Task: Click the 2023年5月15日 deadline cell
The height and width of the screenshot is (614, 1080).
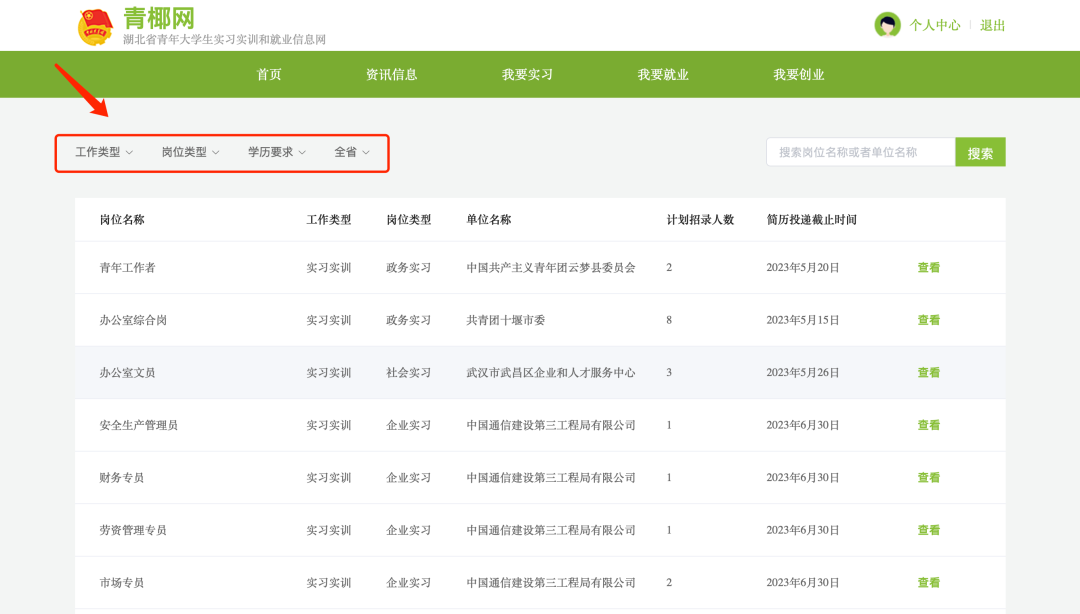Action: pyautogui.click(x=802, y=320)
